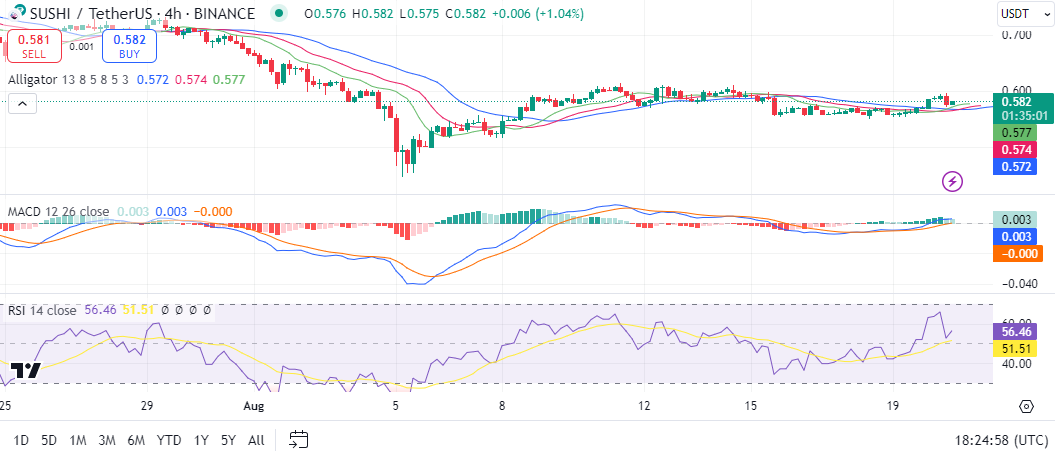
Task: Click the 12 date on time axis
Action: point(645,406)
